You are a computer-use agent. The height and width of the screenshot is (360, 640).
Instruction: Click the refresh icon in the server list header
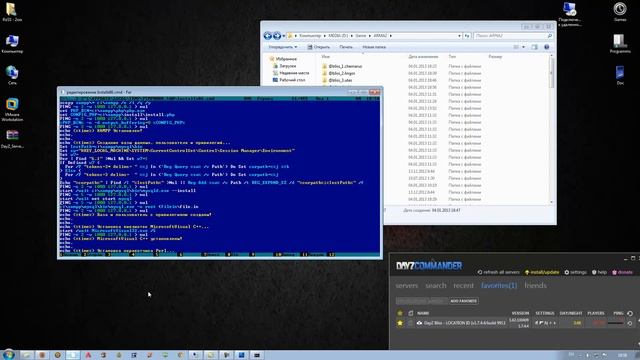coord(630,313)
